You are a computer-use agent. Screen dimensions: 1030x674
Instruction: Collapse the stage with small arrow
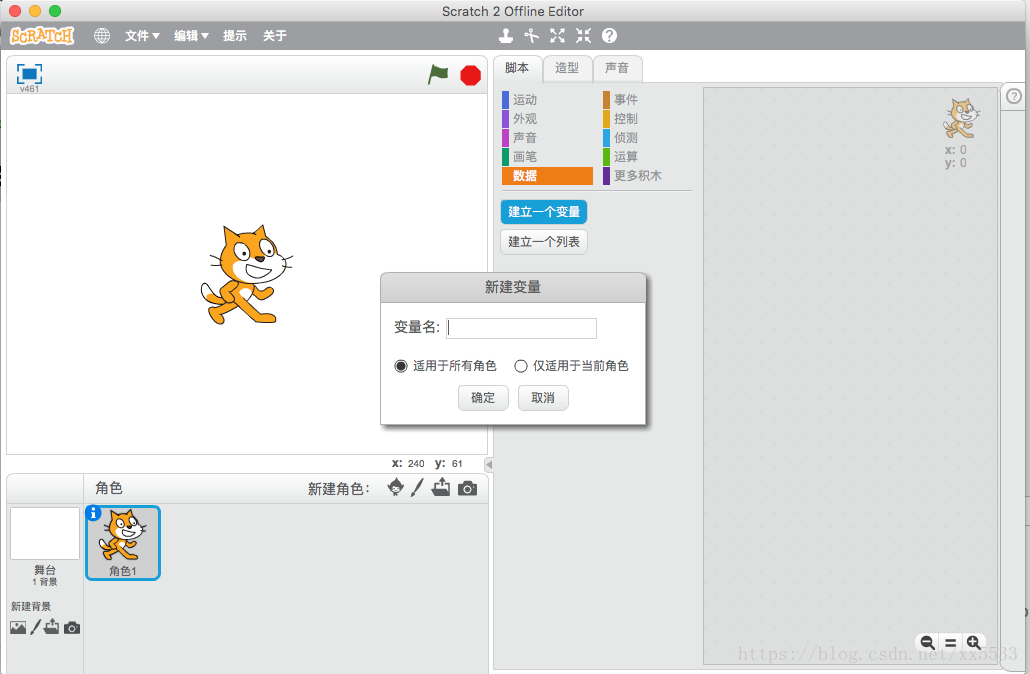click(489, 464)
